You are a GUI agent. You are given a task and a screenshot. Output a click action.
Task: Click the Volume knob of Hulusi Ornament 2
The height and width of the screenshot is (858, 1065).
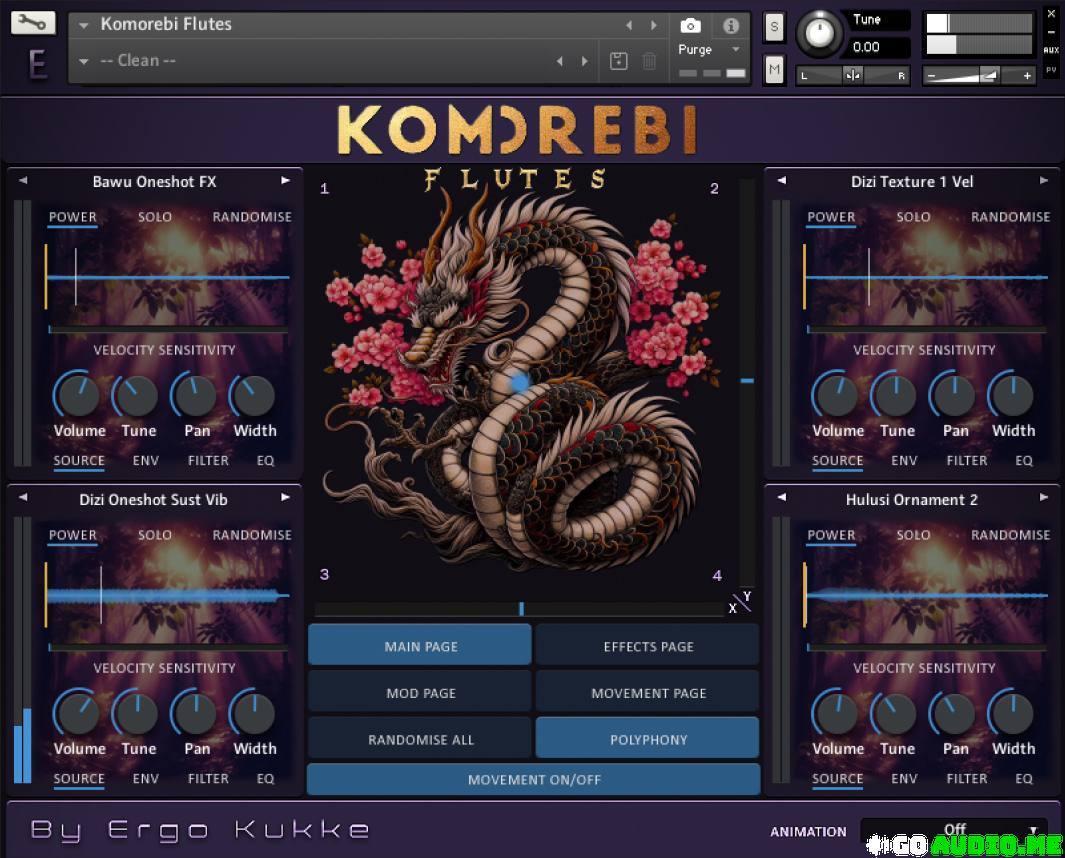(x=836, y=713)
